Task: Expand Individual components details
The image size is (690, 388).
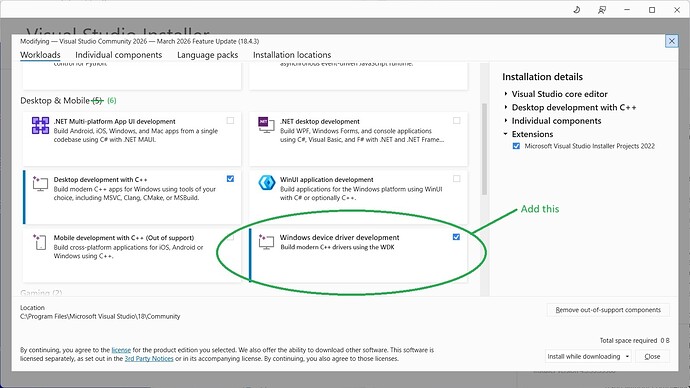Action: [x=506, y=121]
